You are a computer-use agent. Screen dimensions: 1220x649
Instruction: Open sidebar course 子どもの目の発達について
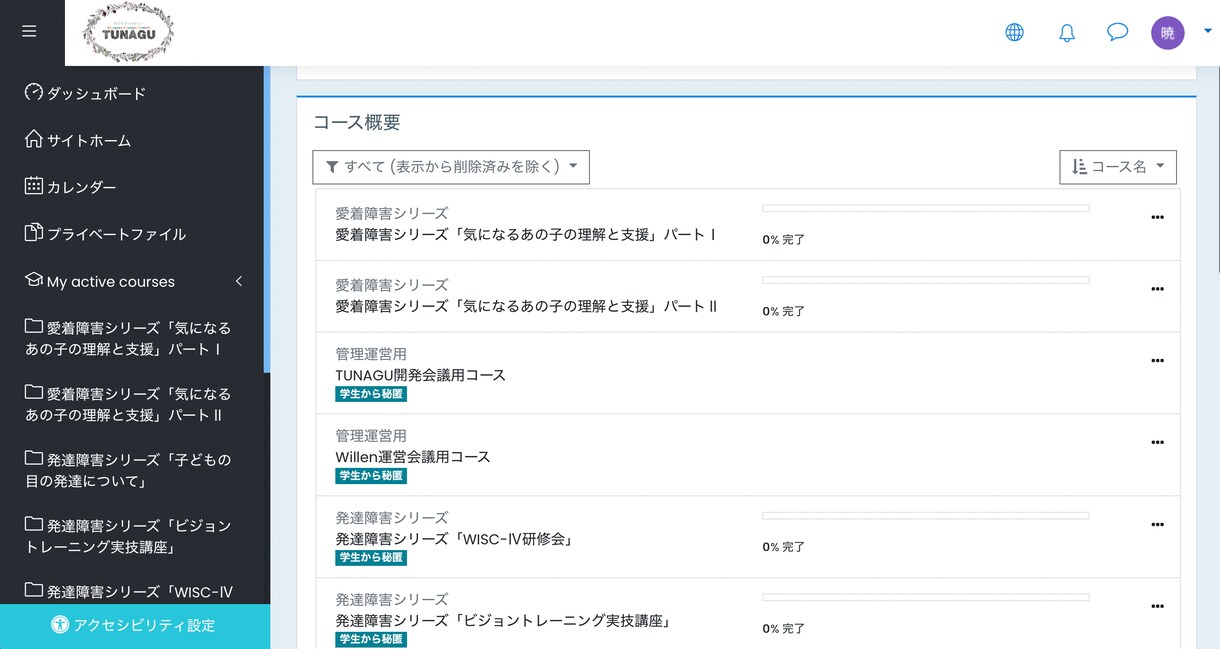click(128, 470)
